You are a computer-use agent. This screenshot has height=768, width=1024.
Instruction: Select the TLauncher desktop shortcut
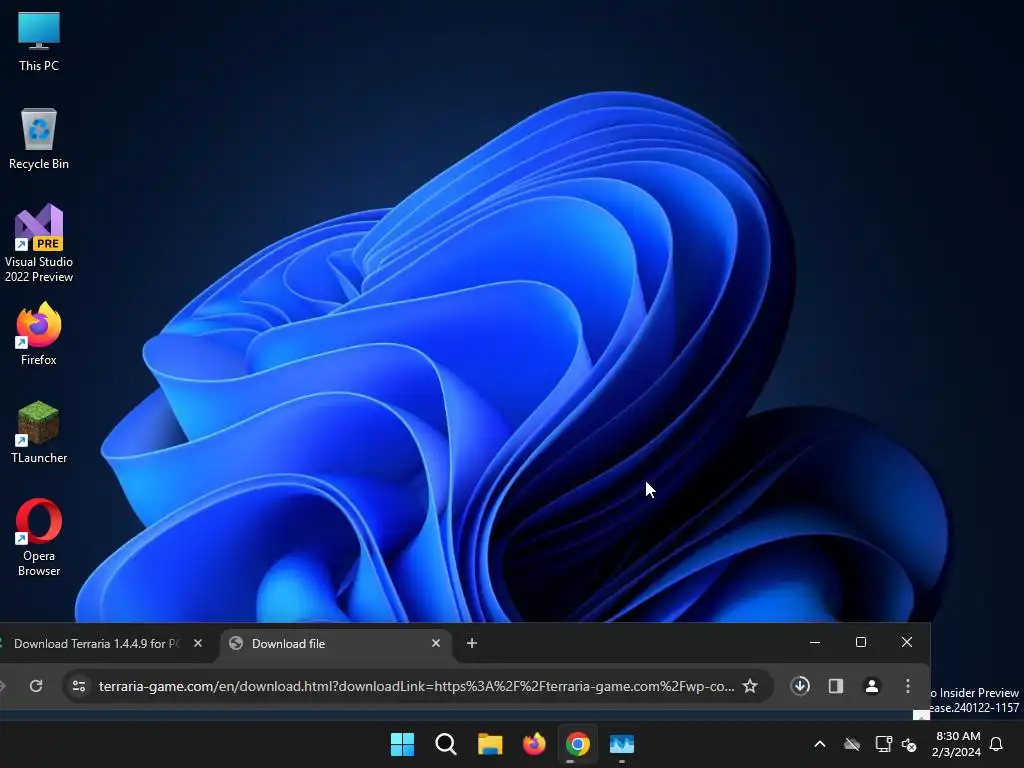[39, 432]
